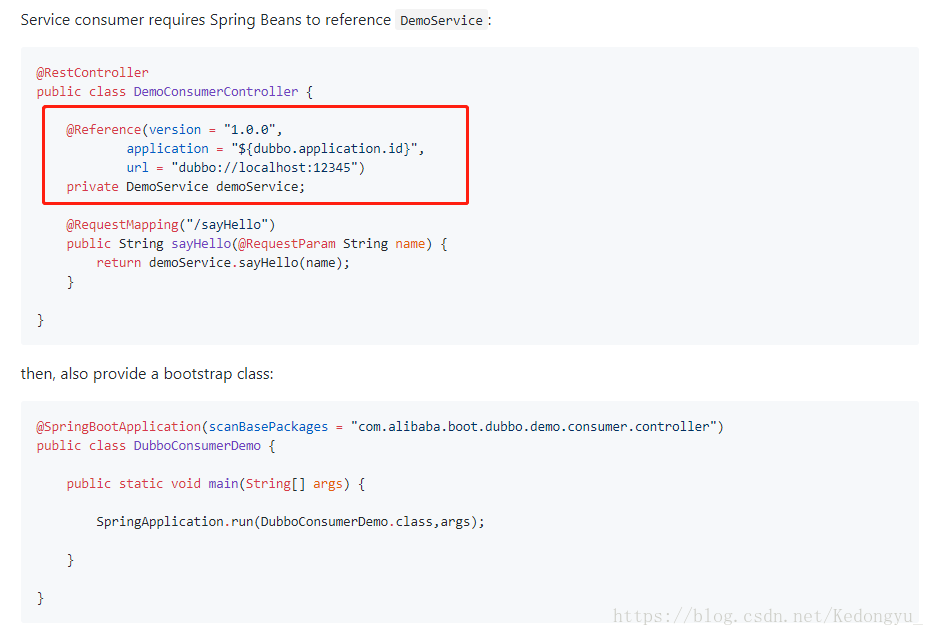
Task: Click the @SpringBootApplication annotation
Action: click(119, 426)
